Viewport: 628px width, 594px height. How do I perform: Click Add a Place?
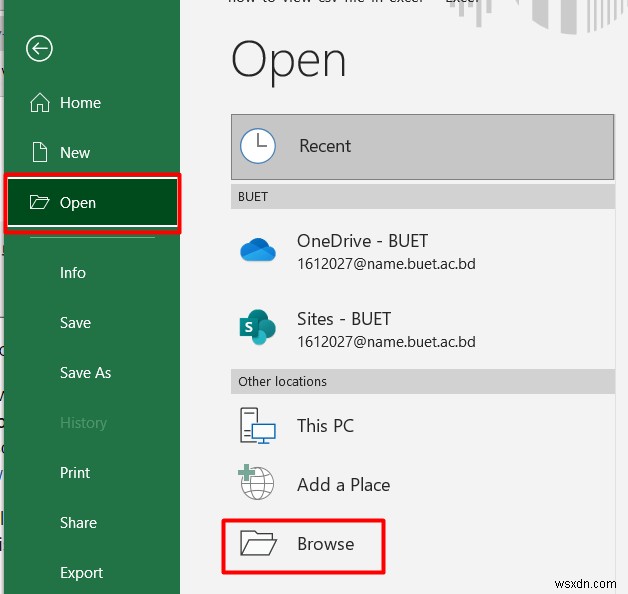[423, 484]
